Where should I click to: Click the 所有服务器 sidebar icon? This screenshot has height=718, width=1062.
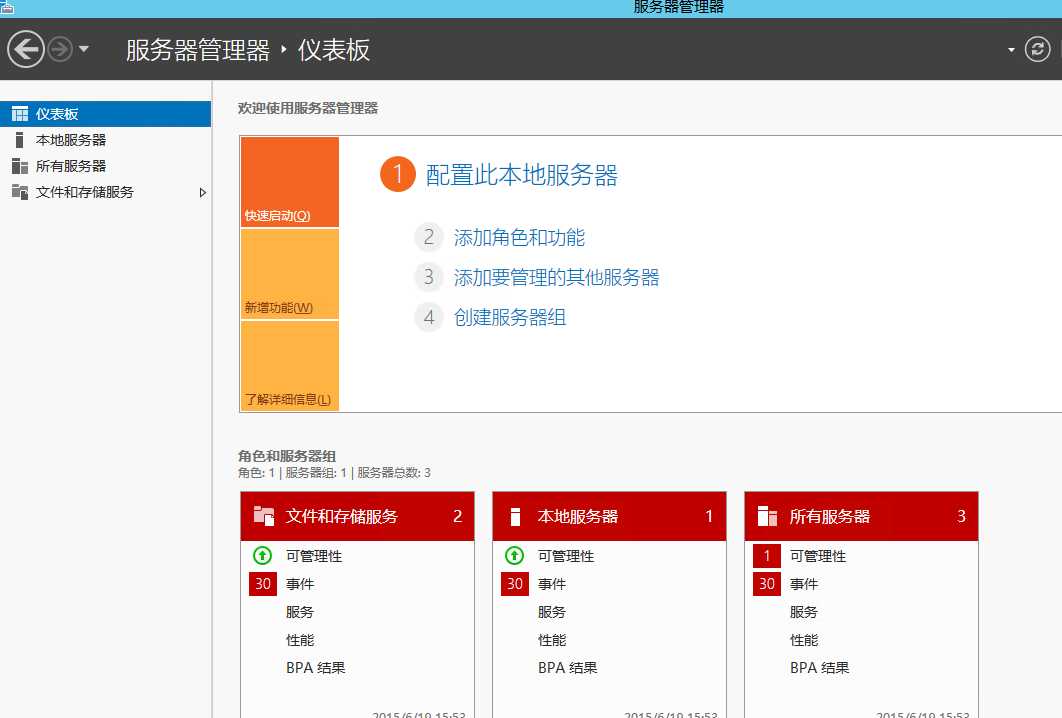[20, 166]
